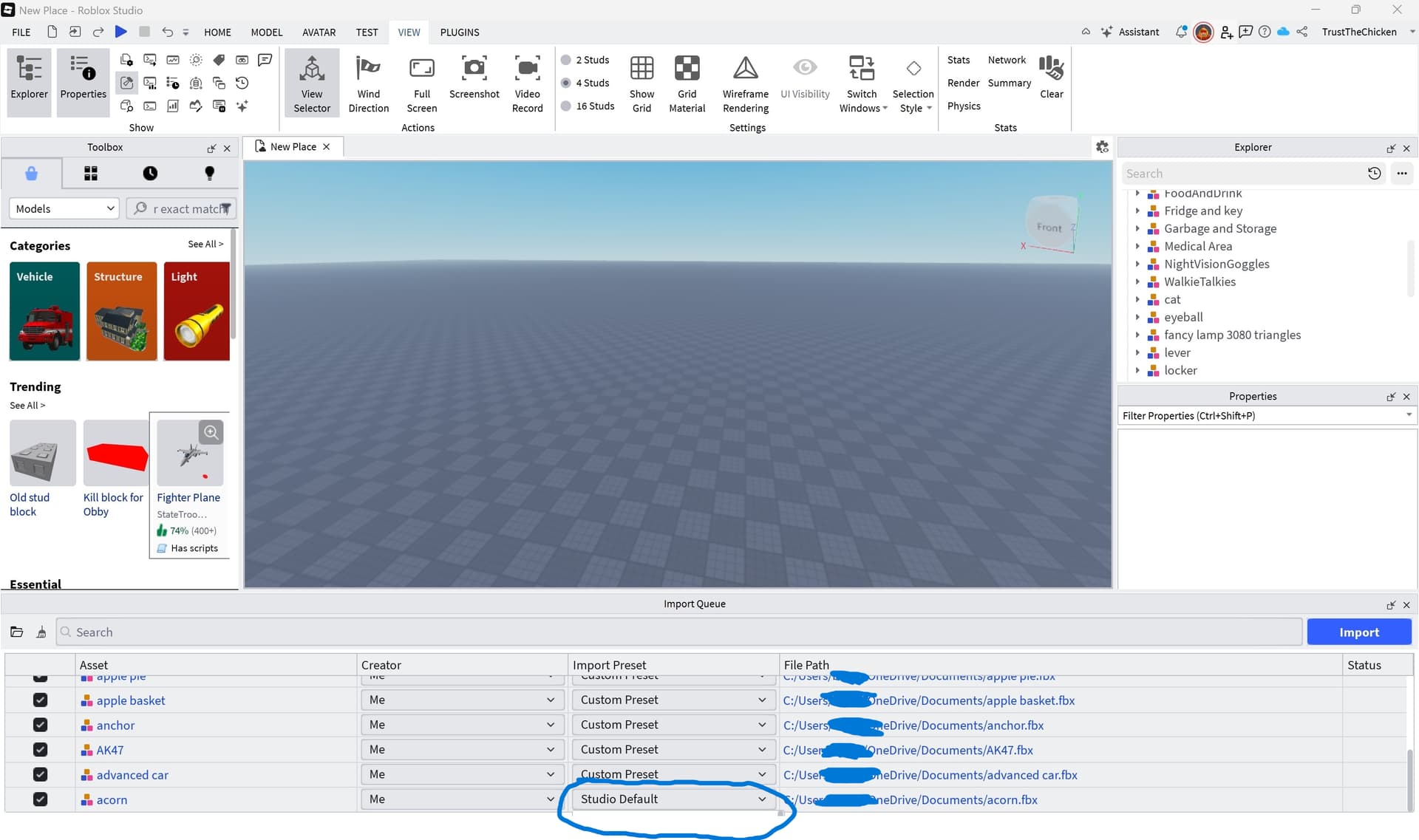The height and width of the screenshot is (840, 1419).
Task: Click the blue Play button in toolbar
Action: 121,32
